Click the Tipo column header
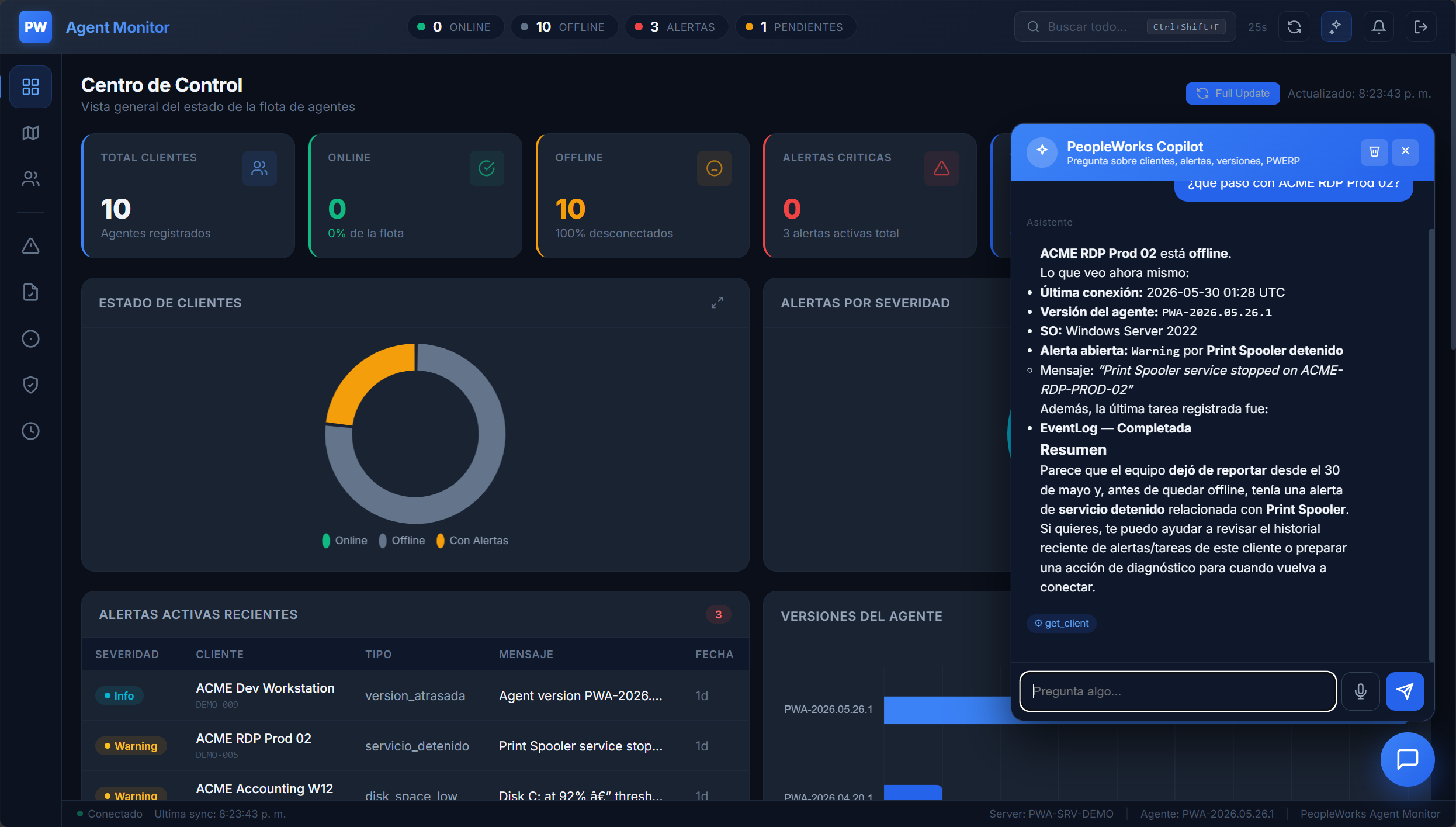 pos(379,655)
